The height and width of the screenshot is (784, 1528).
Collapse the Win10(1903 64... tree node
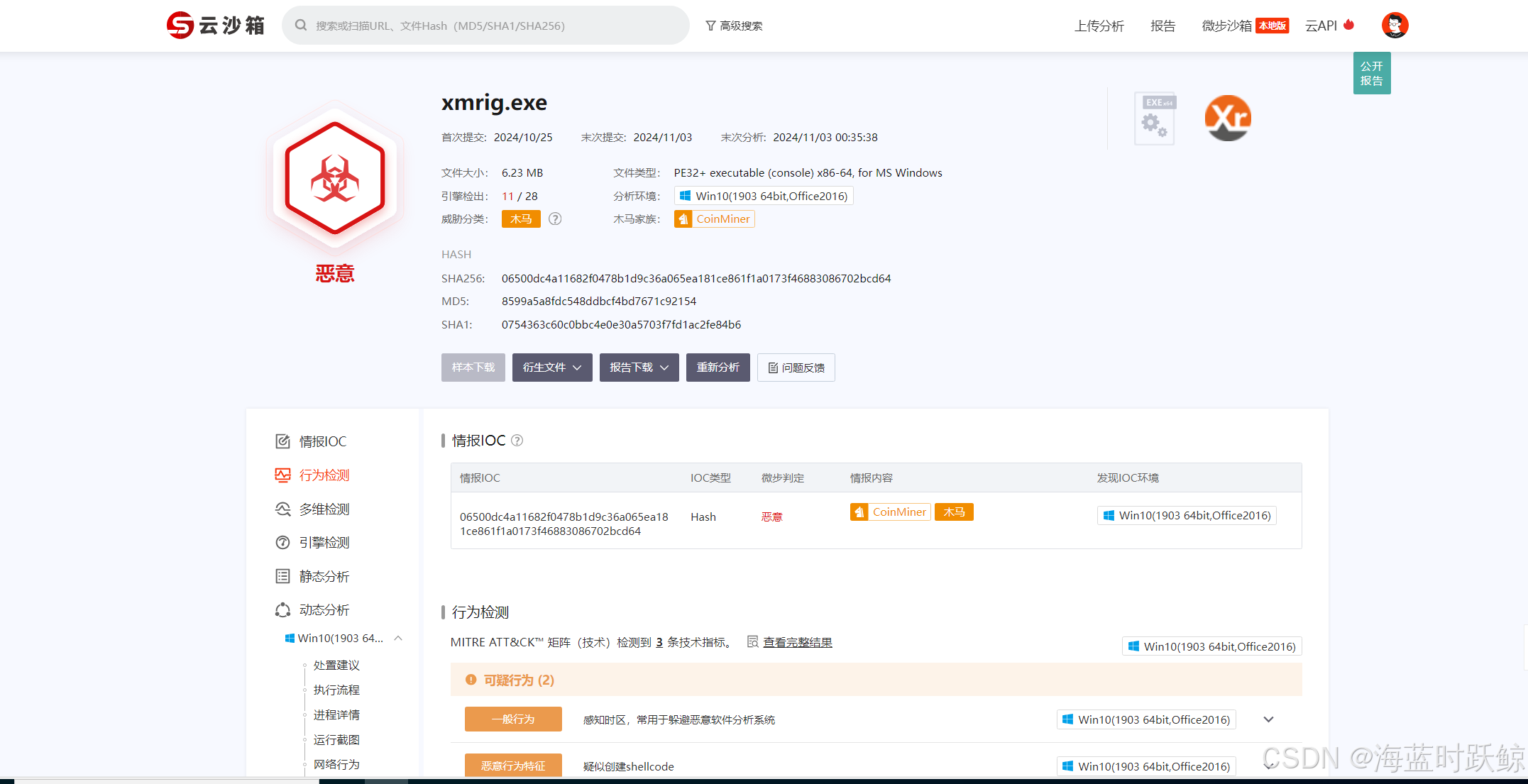coord(398,639)
